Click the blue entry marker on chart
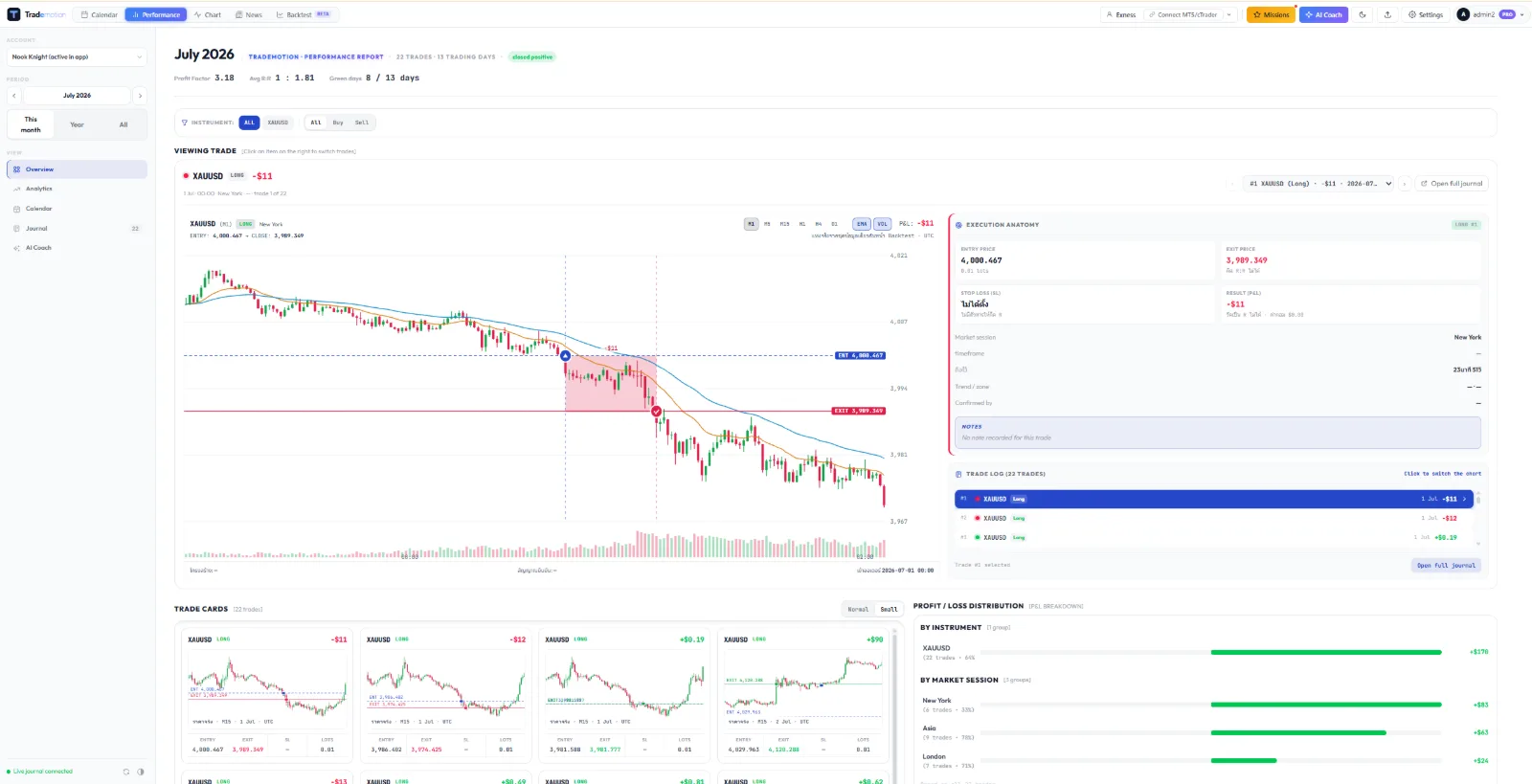The image size is (1532, 784). click(566, 356)
